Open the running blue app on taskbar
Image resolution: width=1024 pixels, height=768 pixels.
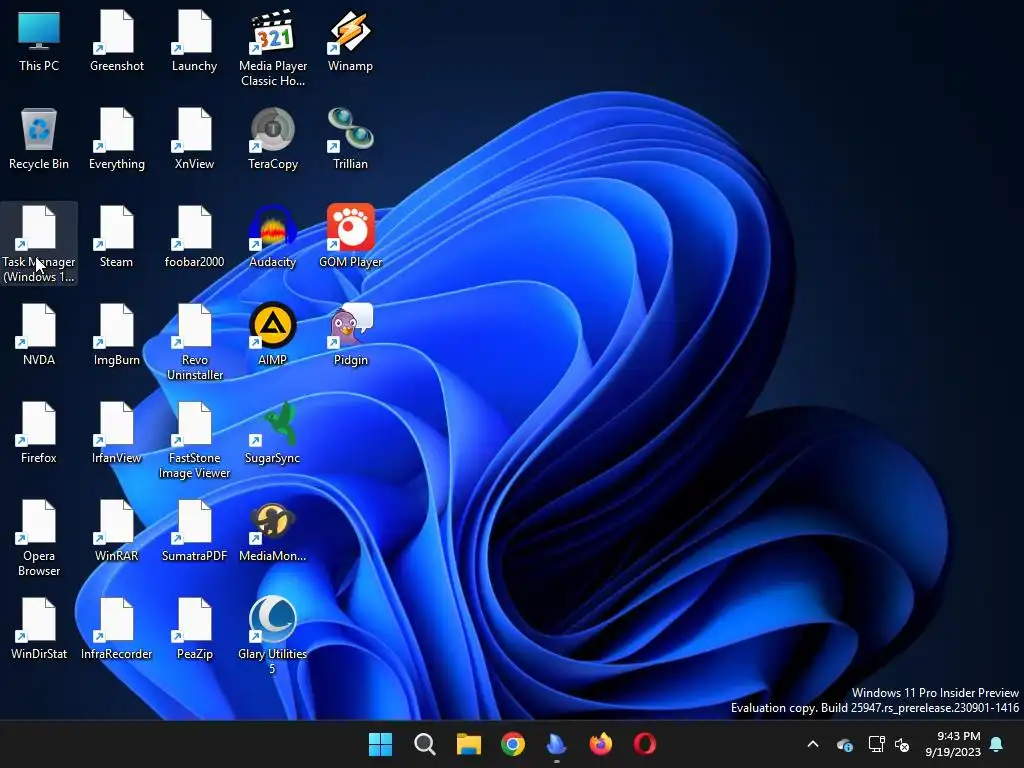point(556,744)
